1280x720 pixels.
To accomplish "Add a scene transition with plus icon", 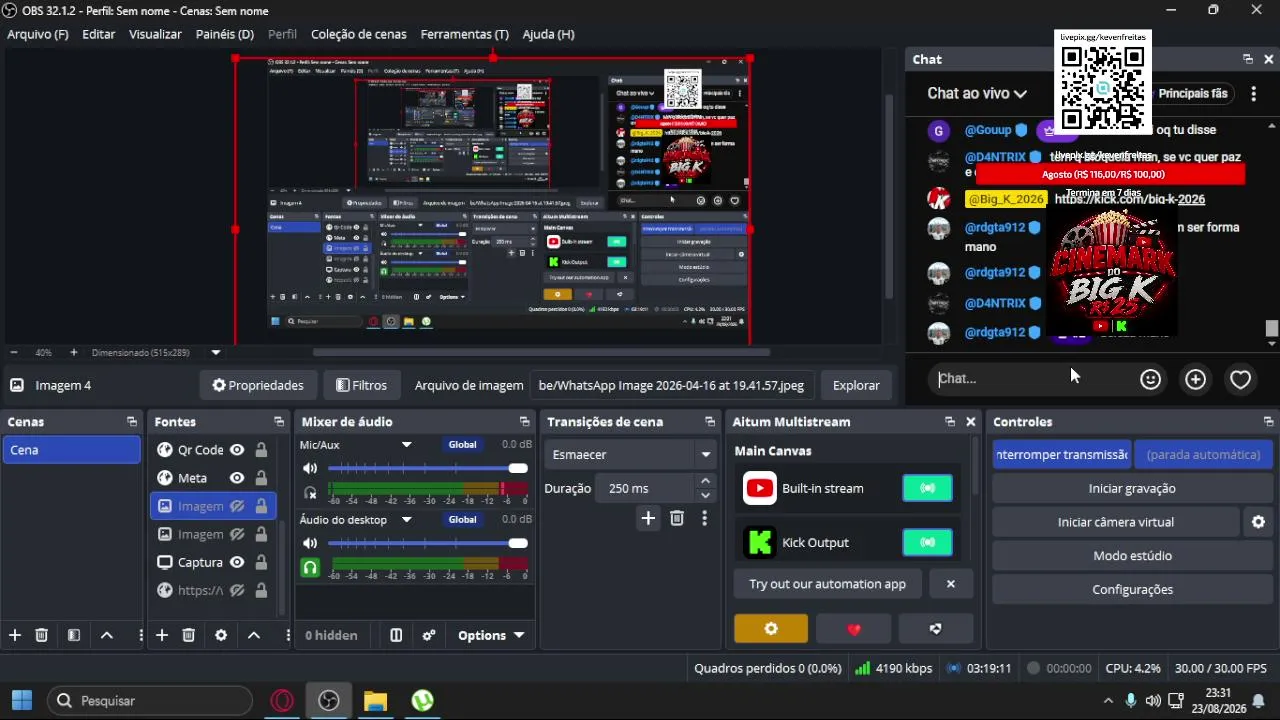I will click(x=648, y=518).
